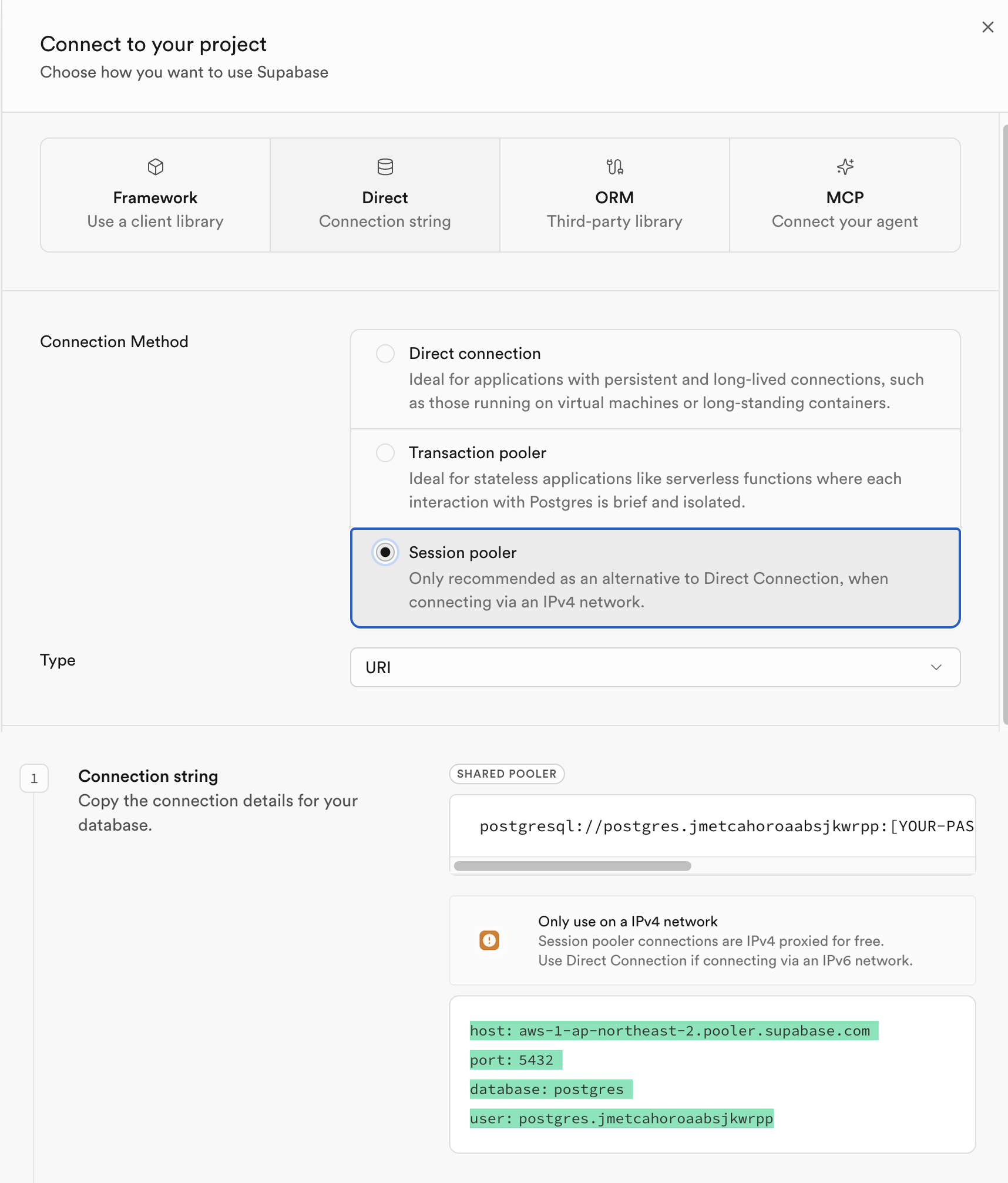Click the Session pooler description about IPv4 network
1008x1183 pixels.
[649, 590]
